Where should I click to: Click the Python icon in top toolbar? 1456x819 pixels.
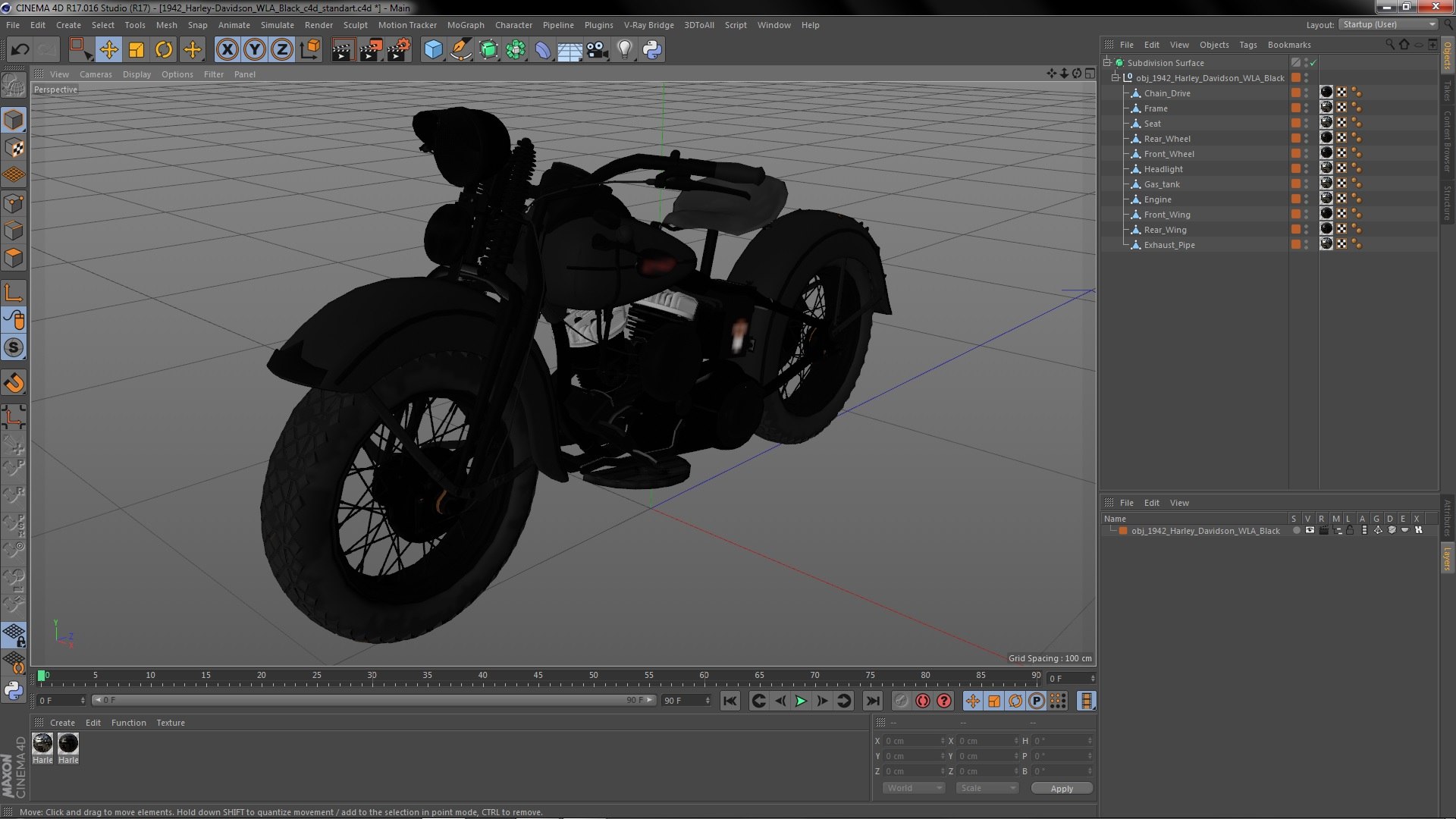coord(652,50)
